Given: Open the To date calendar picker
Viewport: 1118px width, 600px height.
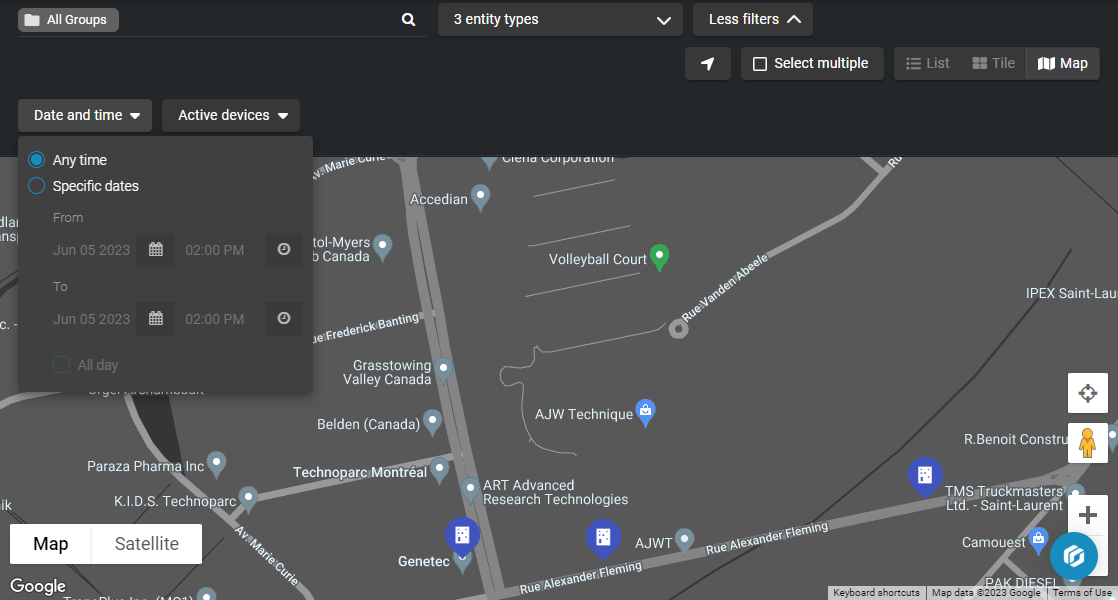Looking at the screenshot, I should point(155,319).
